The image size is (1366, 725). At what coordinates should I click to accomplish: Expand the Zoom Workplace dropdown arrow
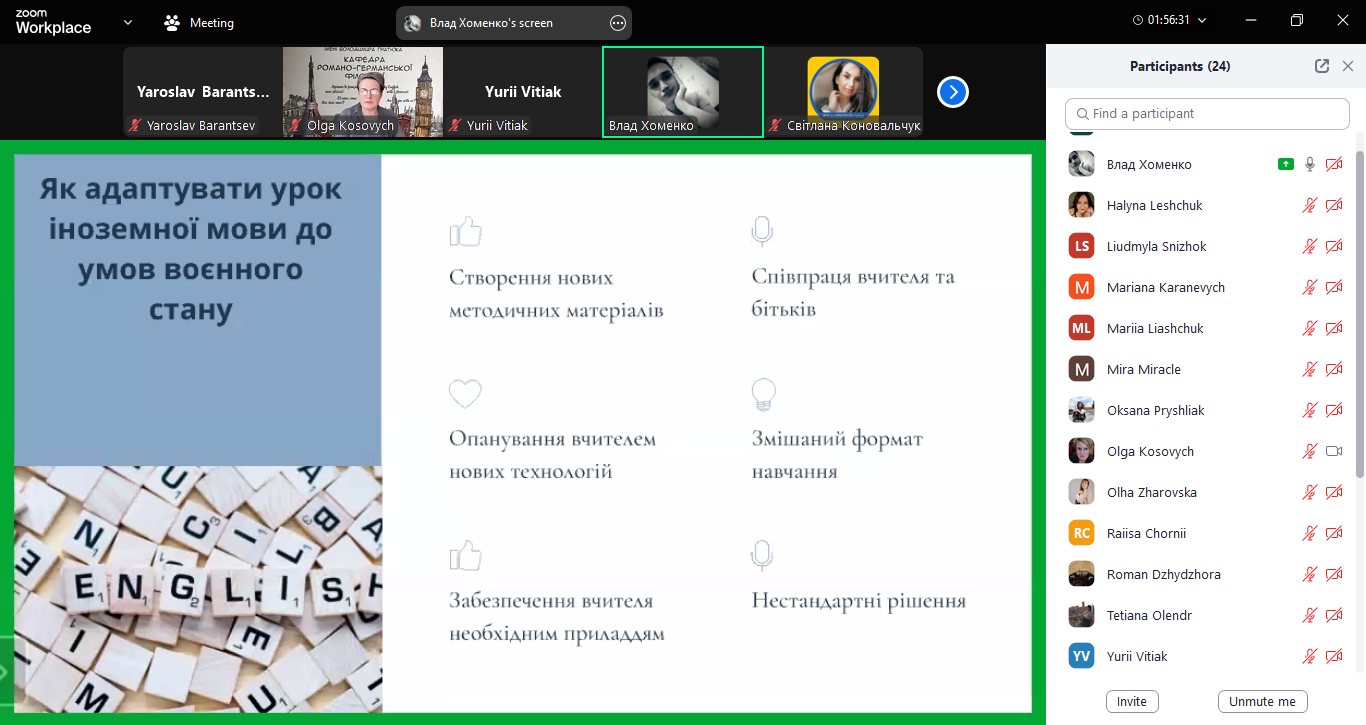coord(127,22)
